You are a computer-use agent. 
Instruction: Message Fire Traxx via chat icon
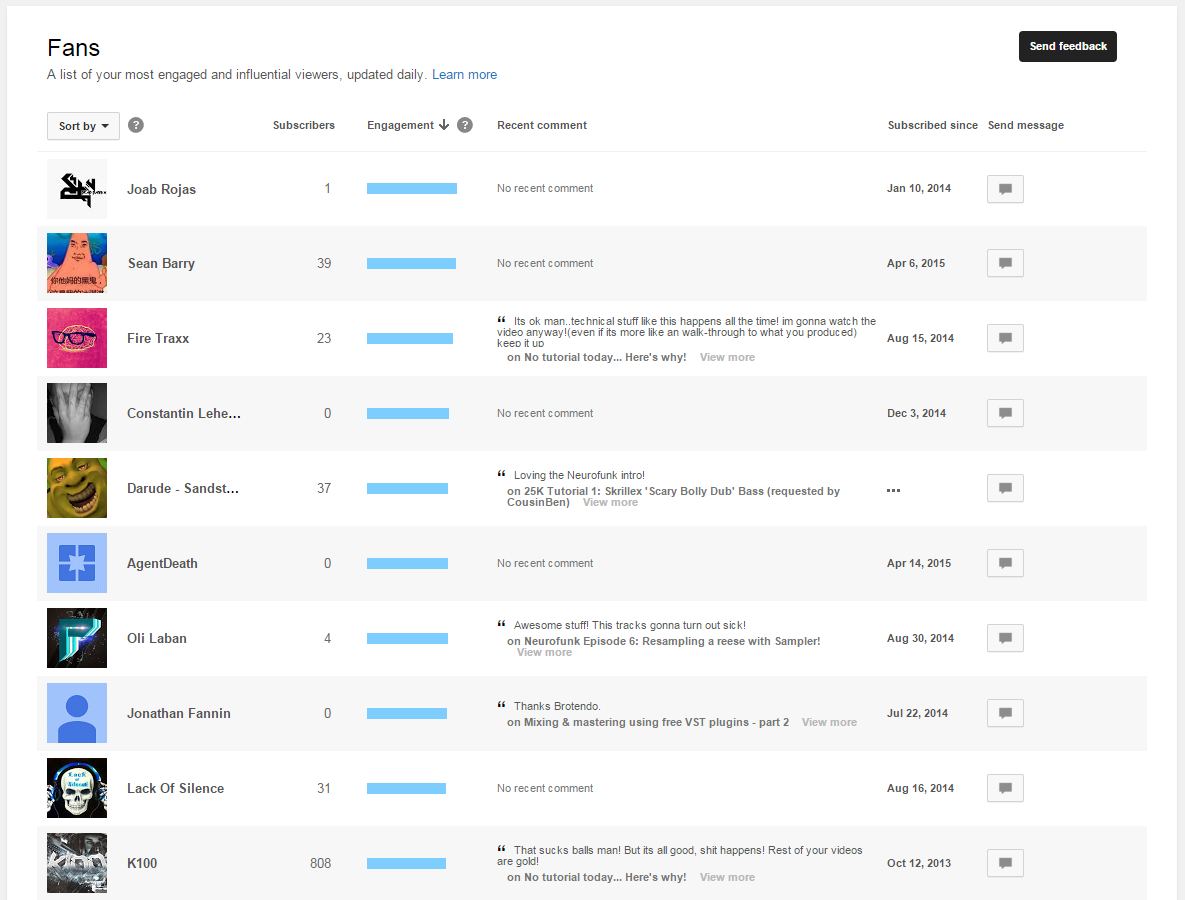(1005, 338)
